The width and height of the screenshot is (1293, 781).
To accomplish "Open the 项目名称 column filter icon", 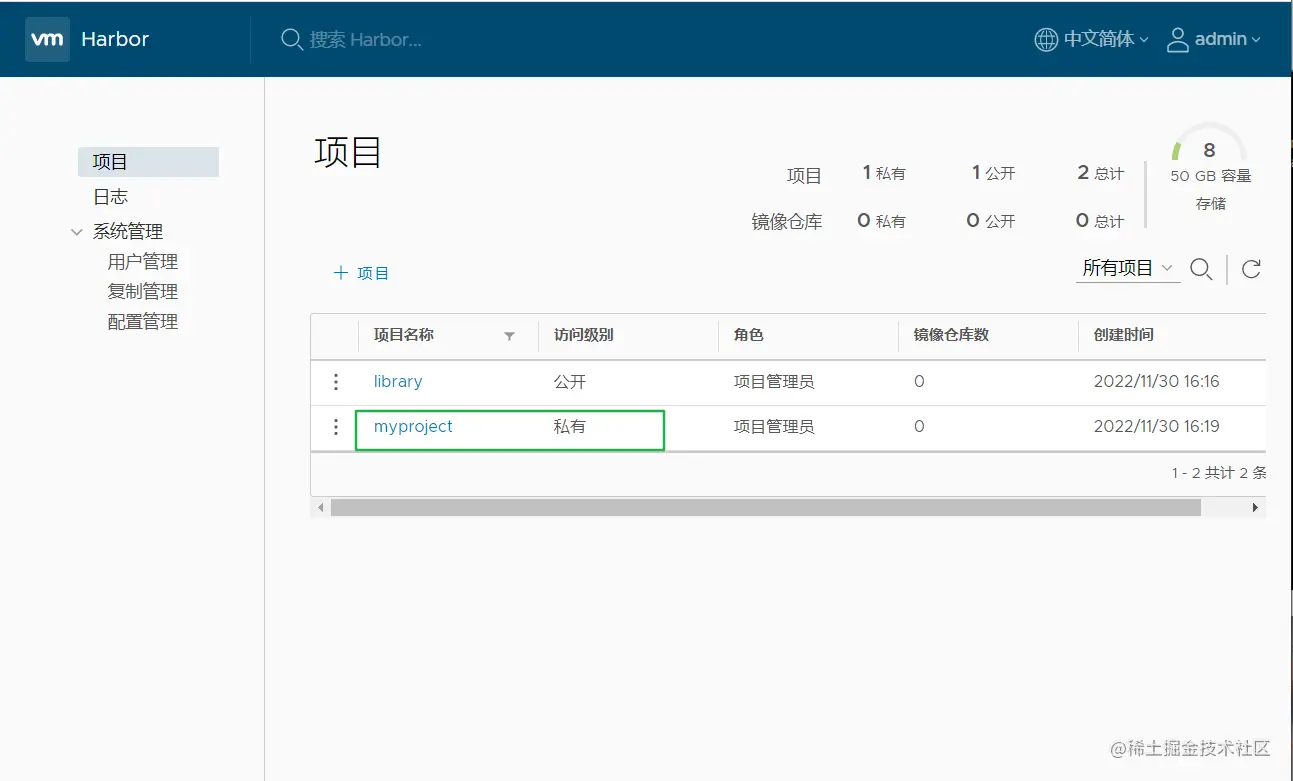I will click(x=509, y=336).
